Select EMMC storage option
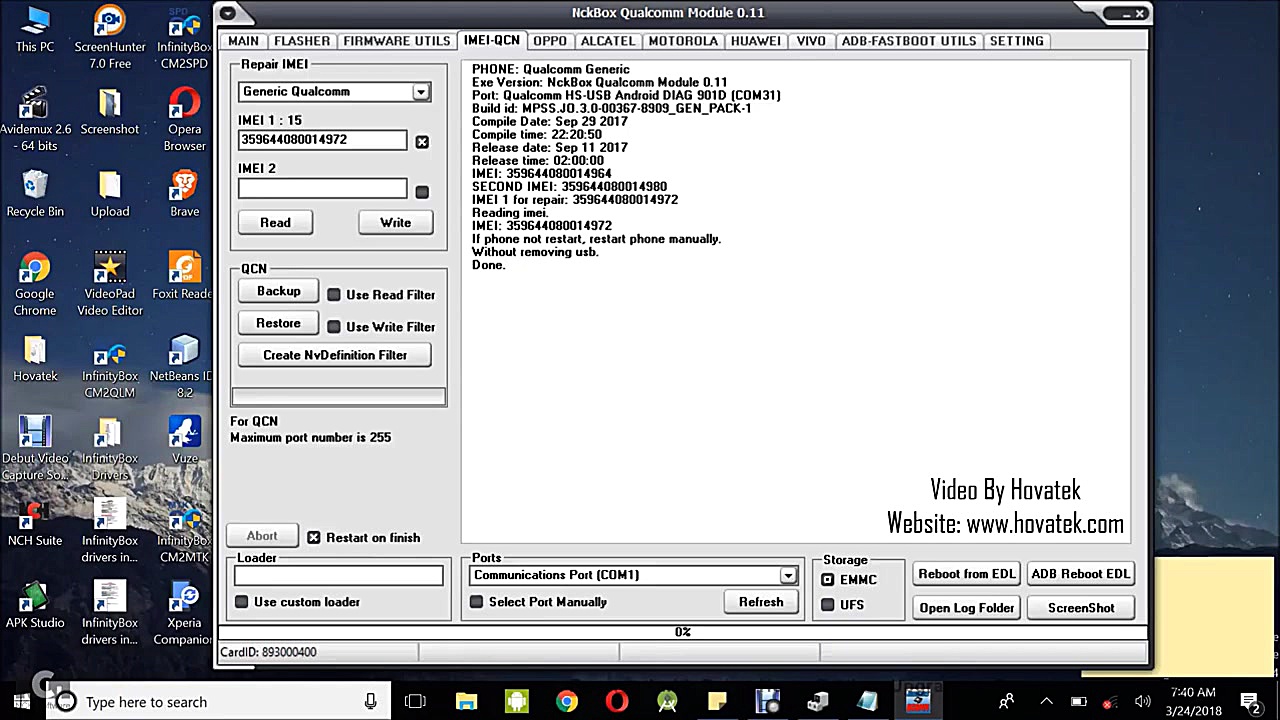The height and width of the screenshot is (720, 1280). 827,580
